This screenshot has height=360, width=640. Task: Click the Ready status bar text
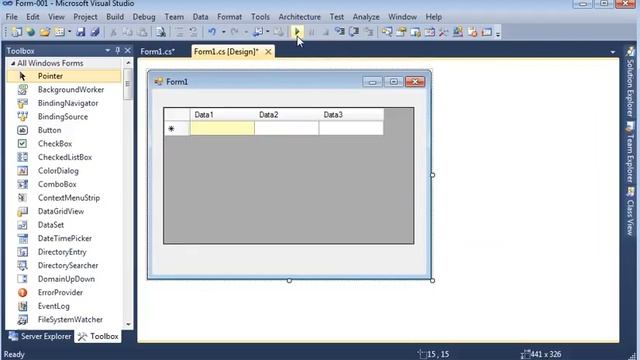(x=14, y=354)
